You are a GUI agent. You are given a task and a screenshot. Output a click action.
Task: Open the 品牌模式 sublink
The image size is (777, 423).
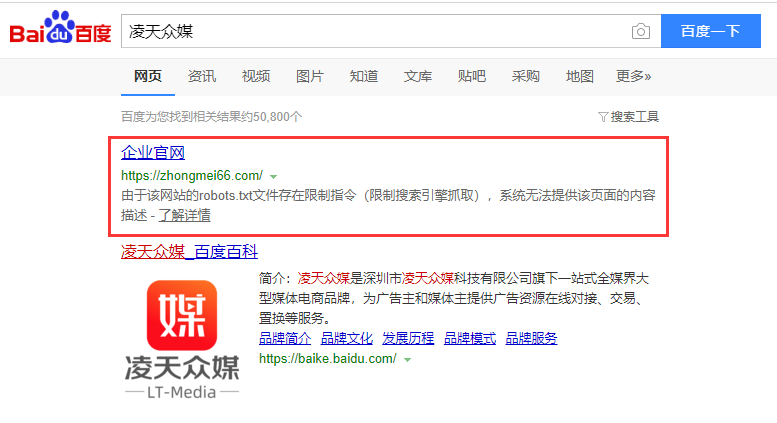click(x=470, y=339)
